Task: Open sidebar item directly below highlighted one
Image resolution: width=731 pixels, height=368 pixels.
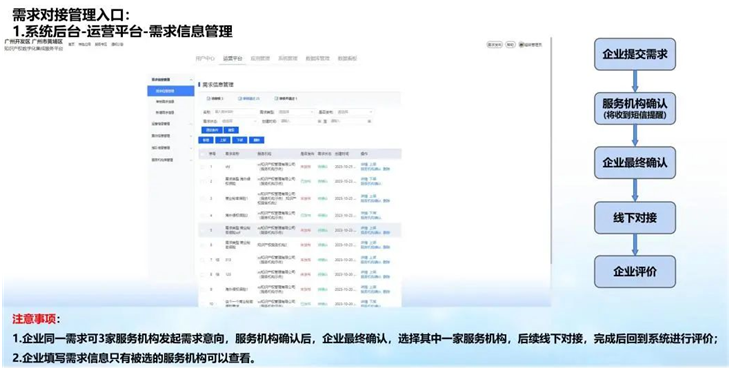Action: click(x=165, y=102)
